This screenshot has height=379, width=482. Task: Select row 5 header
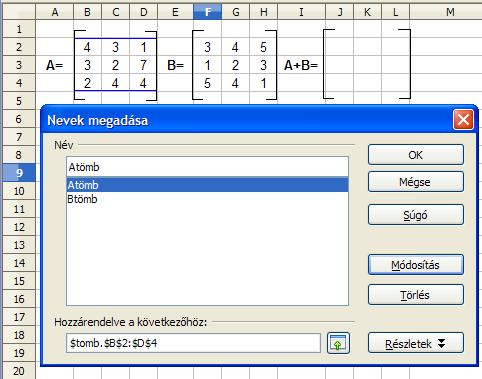click(19, 101)
